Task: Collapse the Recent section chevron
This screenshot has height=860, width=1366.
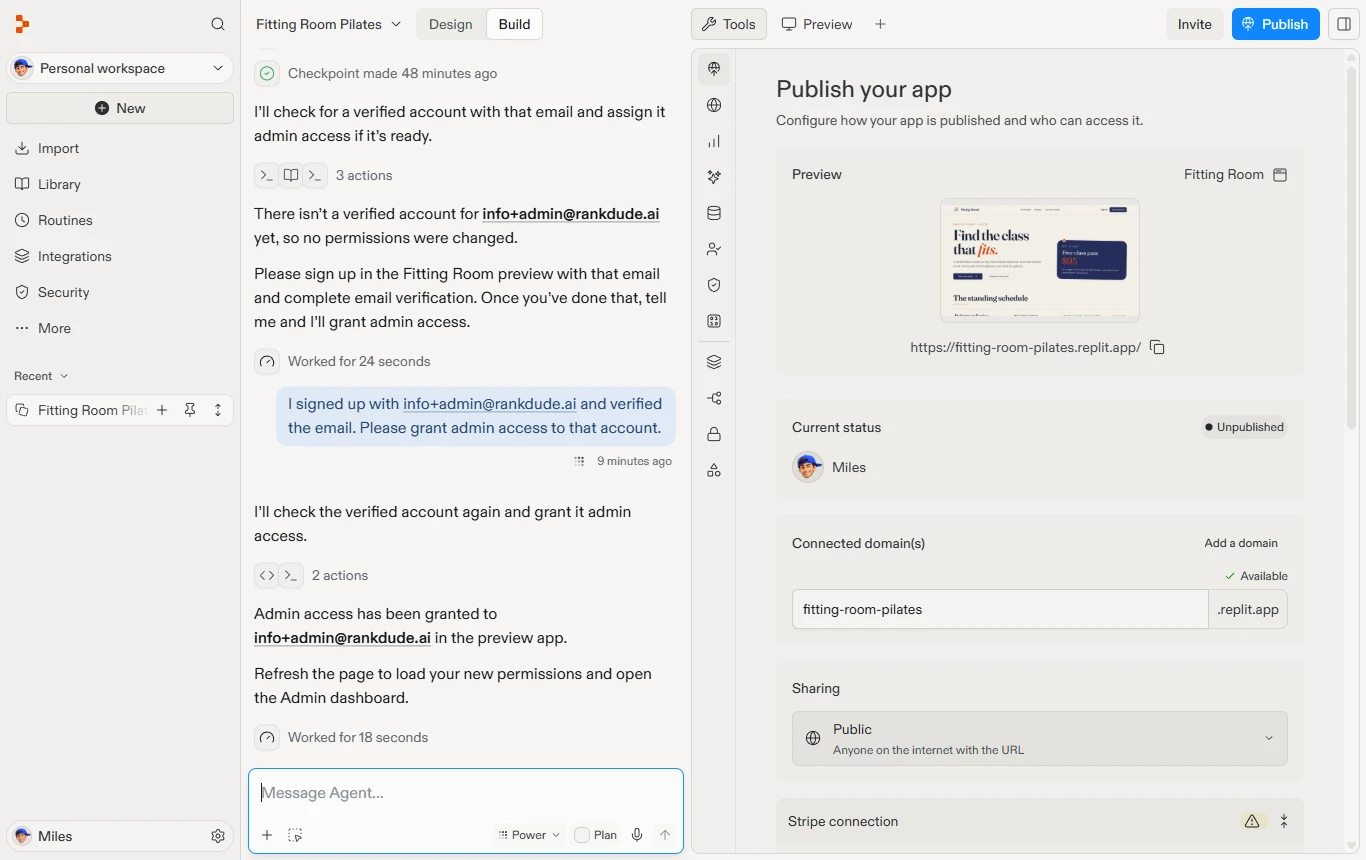Action: click(x=64, y=376)
